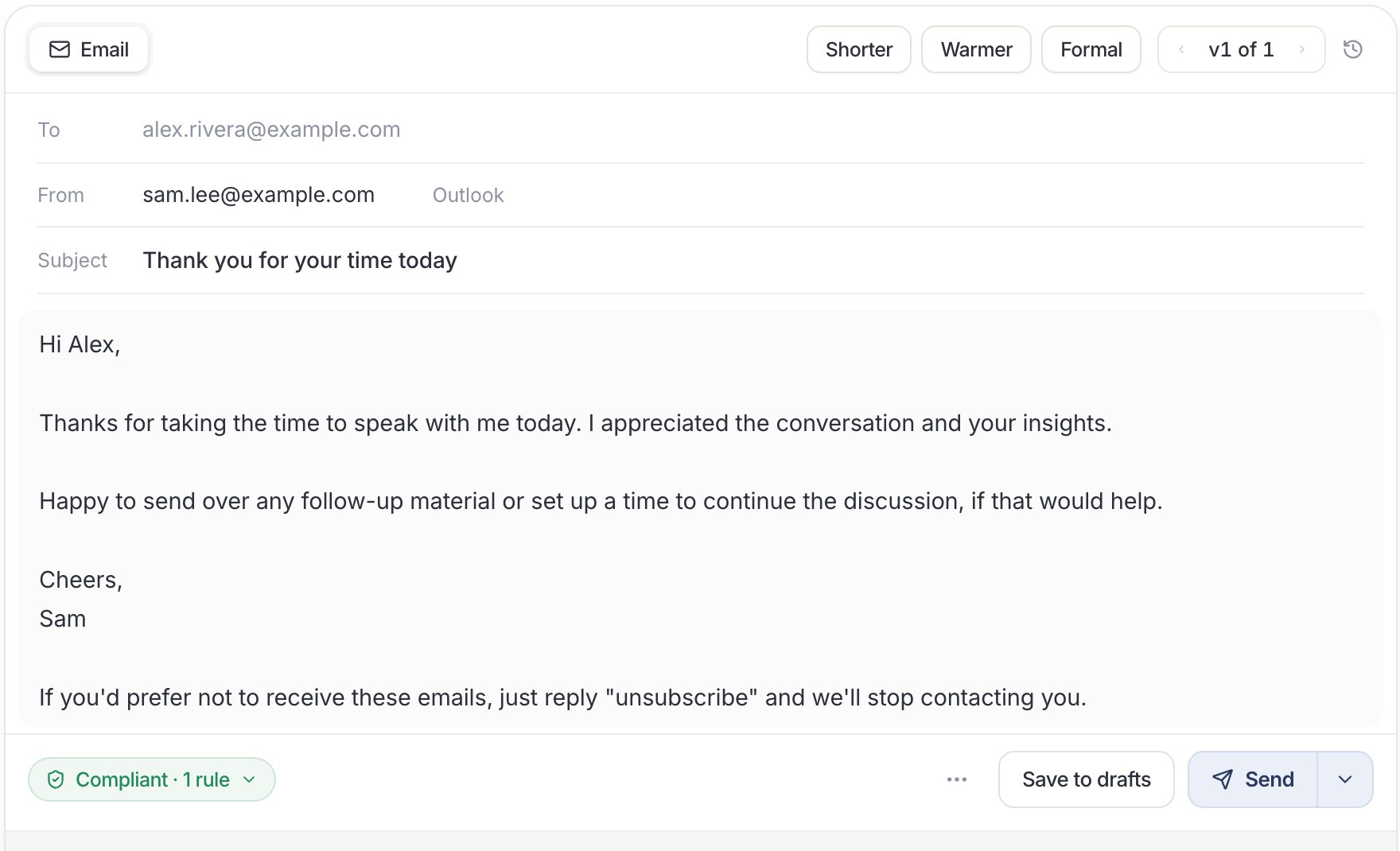Click the paper plane Send icon

tap(1223, 779)
